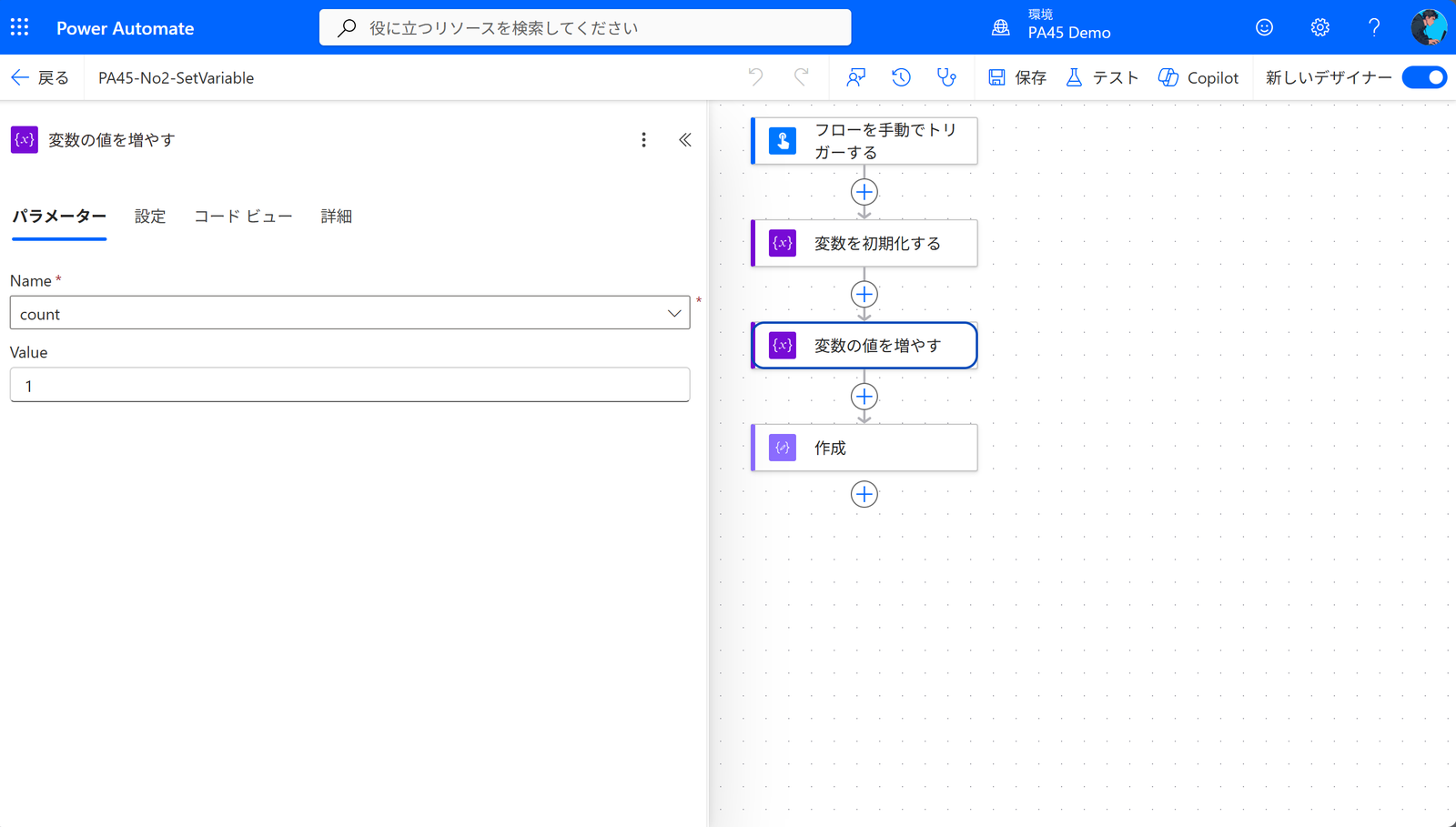Open the action's three-dot more menu
Screen dimensions: 1456x827
[x=643, y=139]
